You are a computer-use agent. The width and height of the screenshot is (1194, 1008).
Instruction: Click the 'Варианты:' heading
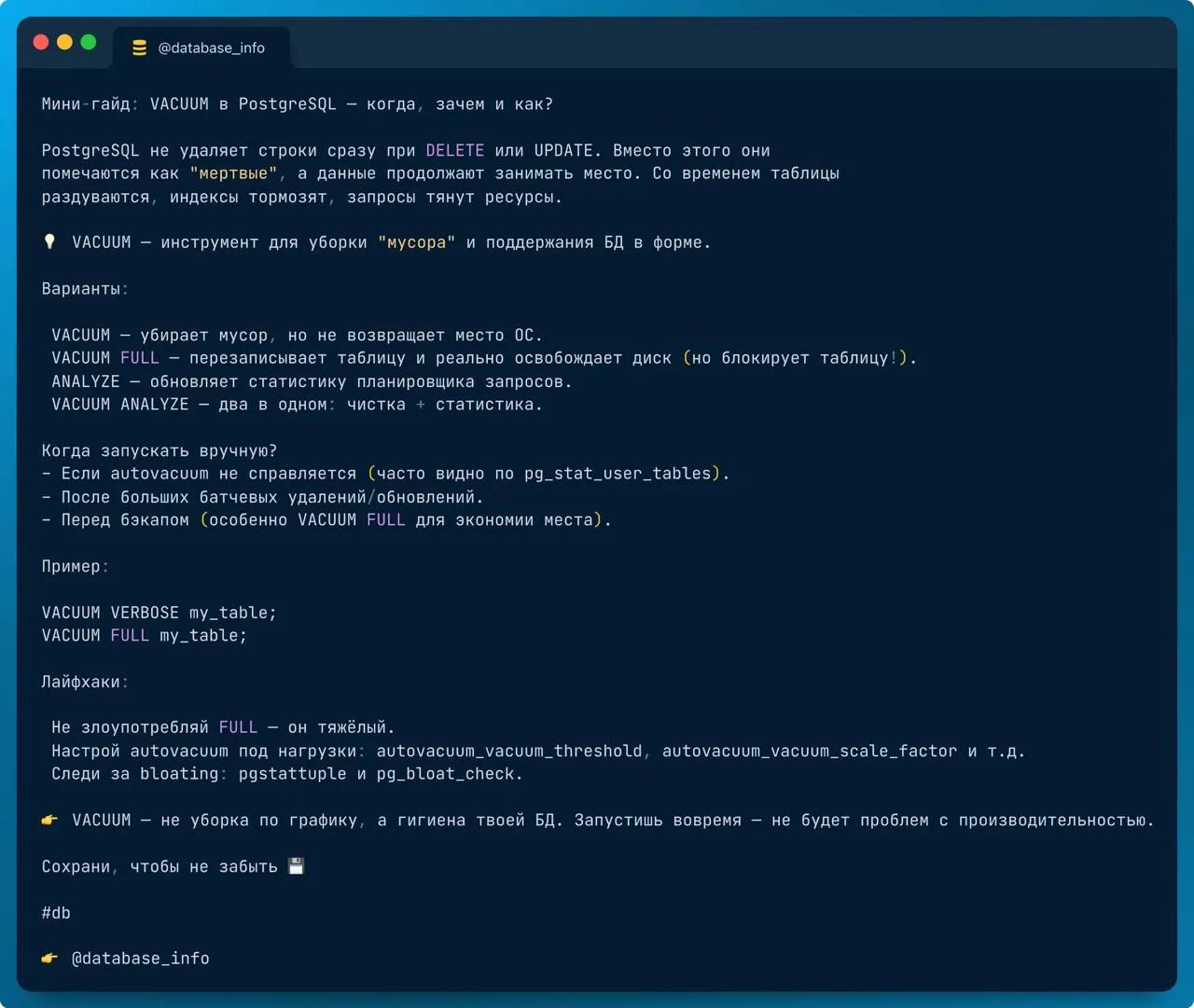[85, 289]
